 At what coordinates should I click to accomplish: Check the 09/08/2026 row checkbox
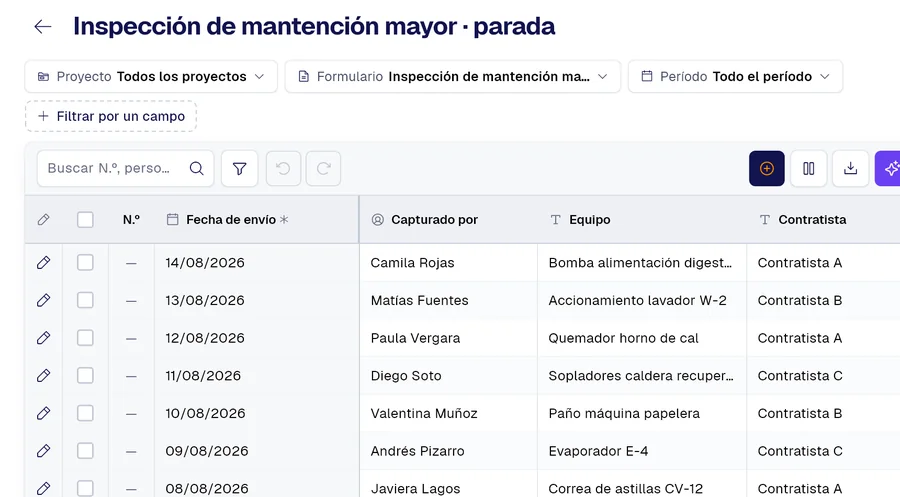click(85, 451)
